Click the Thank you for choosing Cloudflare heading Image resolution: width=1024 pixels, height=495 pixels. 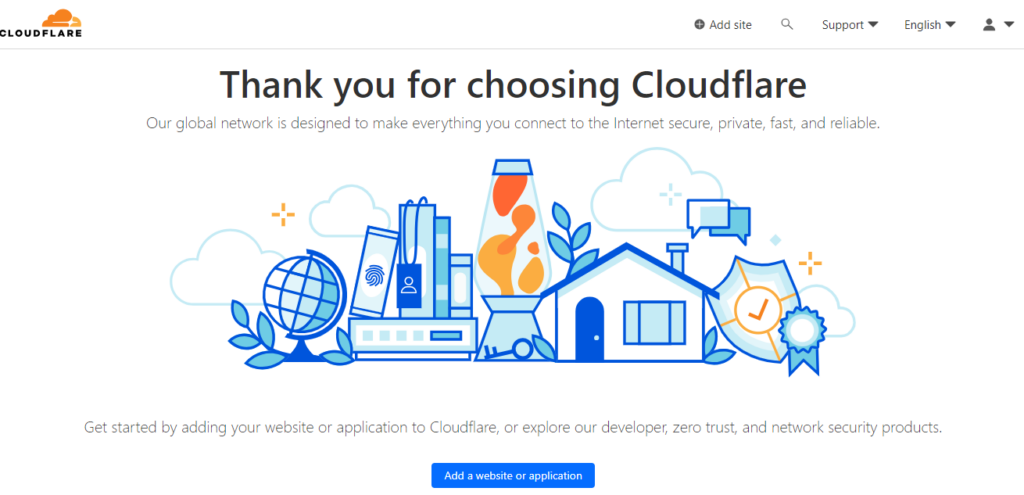512,85
